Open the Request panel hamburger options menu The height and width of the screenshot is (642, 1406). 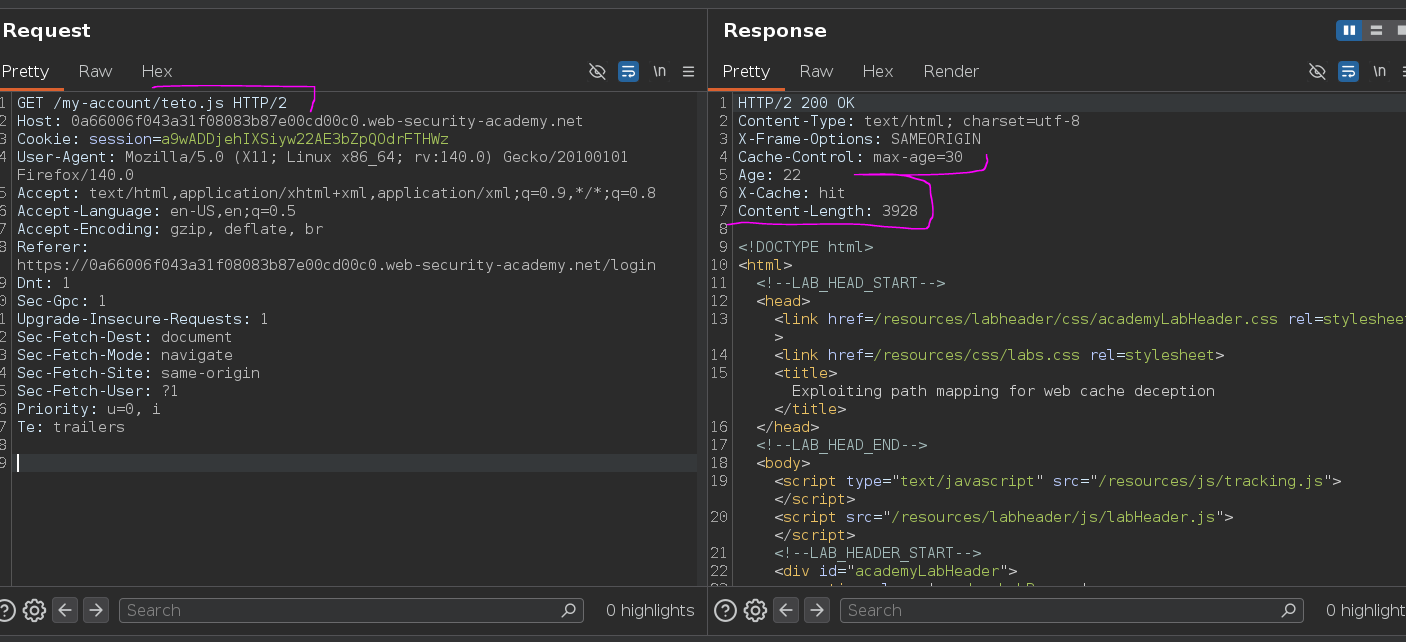tap(688, 71)
